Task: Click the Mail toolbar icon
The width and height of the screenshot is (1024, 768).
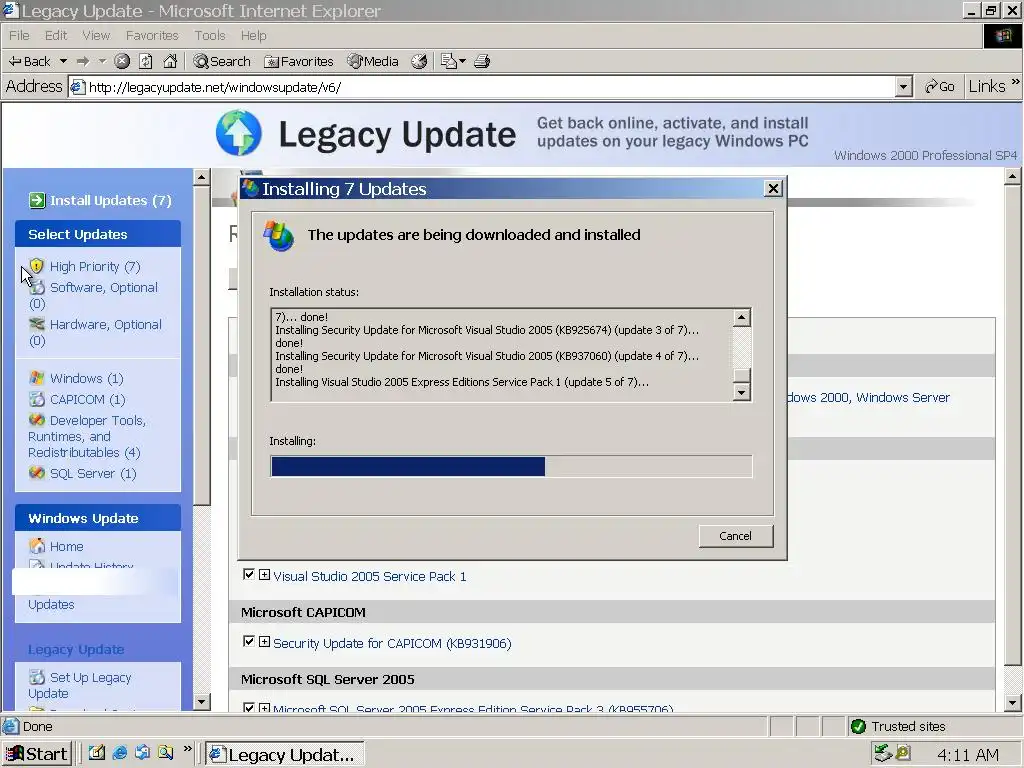Action: (x=449, y=61)
